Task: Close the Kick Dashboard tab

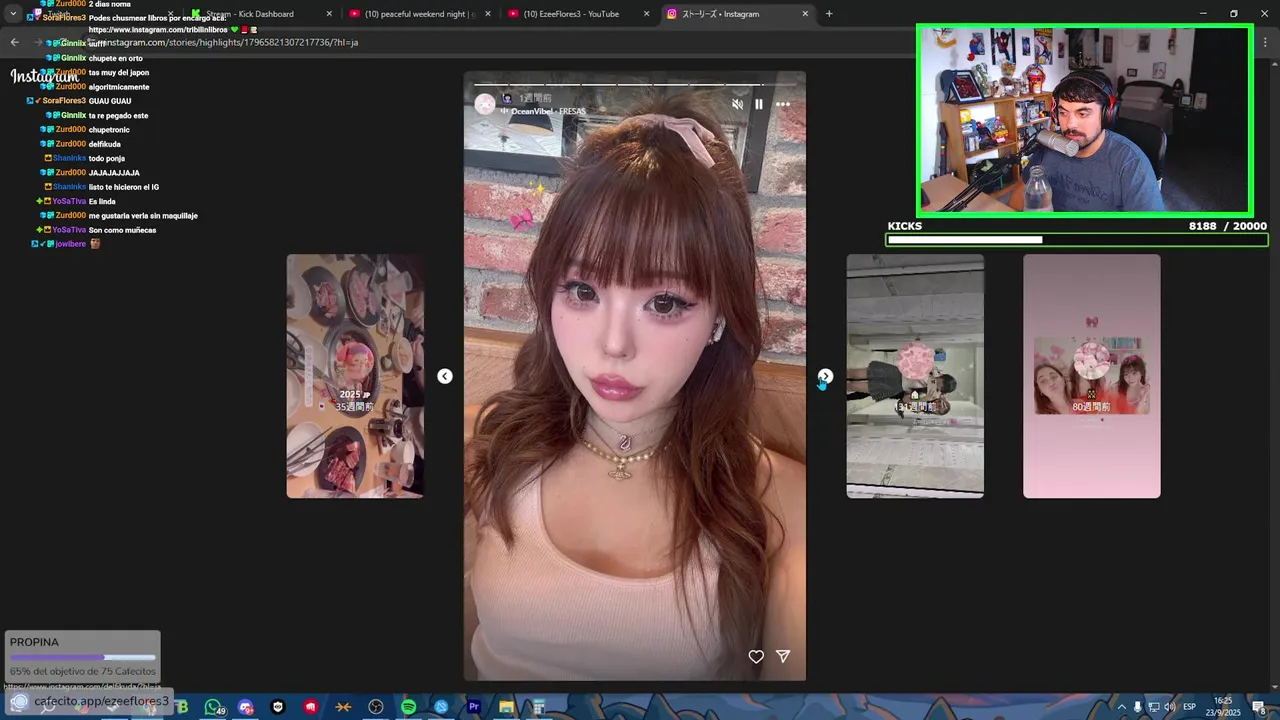Action: tap(330, 14)
